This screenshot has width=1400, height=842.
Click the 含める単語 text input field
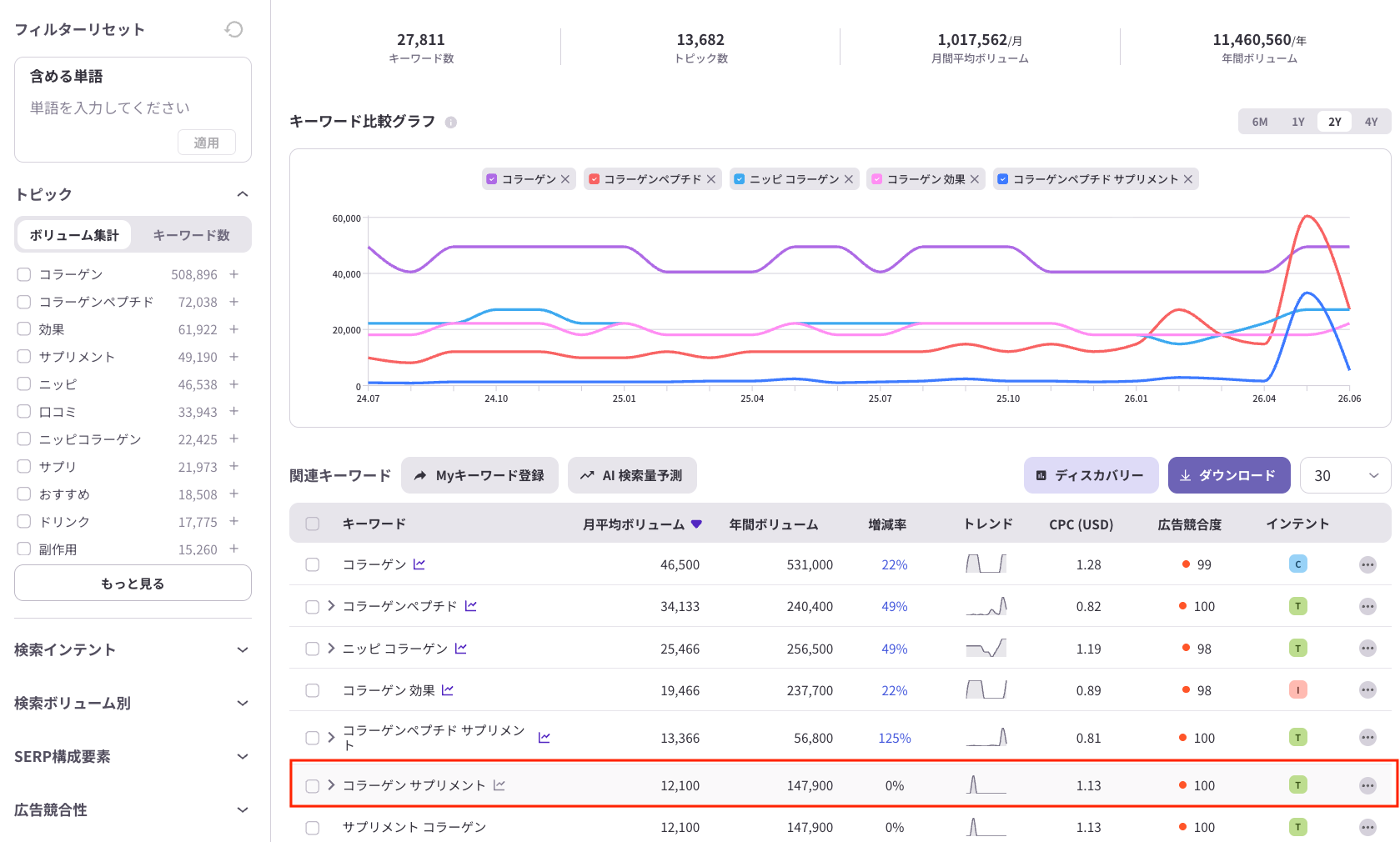click(133, 108)
